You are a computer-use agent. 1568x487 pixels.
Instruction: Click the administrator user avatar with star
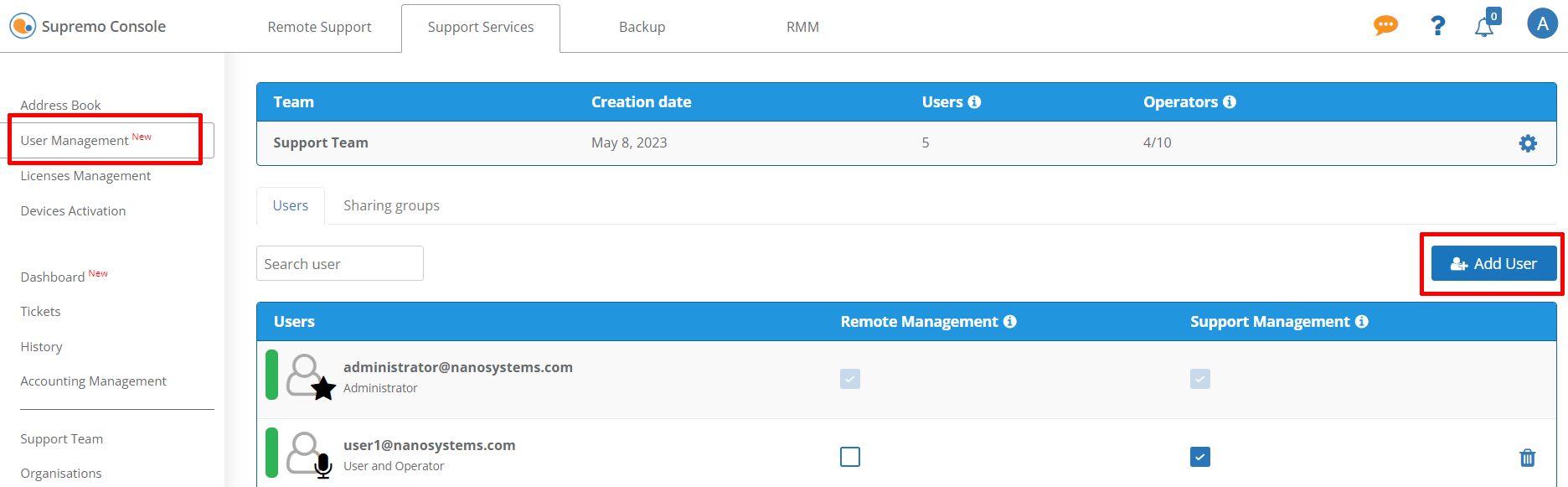pos(310,376)
